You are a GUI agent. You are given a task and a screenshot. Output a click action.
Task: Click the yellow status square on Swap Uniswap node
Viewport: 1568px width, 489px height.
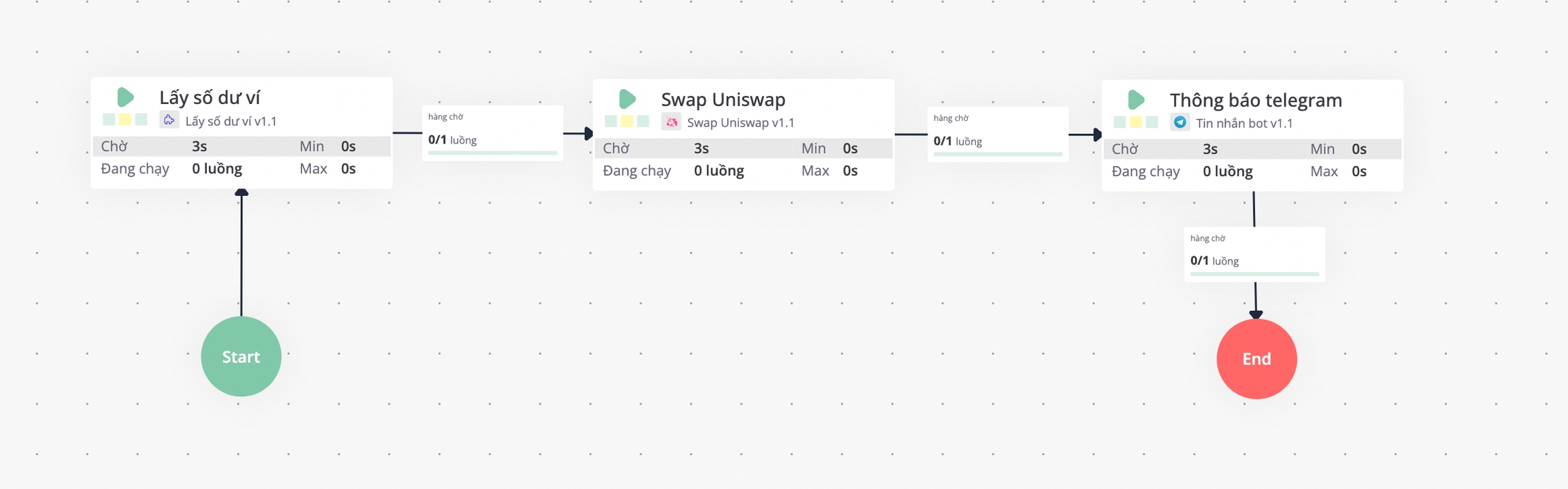click(x=627, y=121)
